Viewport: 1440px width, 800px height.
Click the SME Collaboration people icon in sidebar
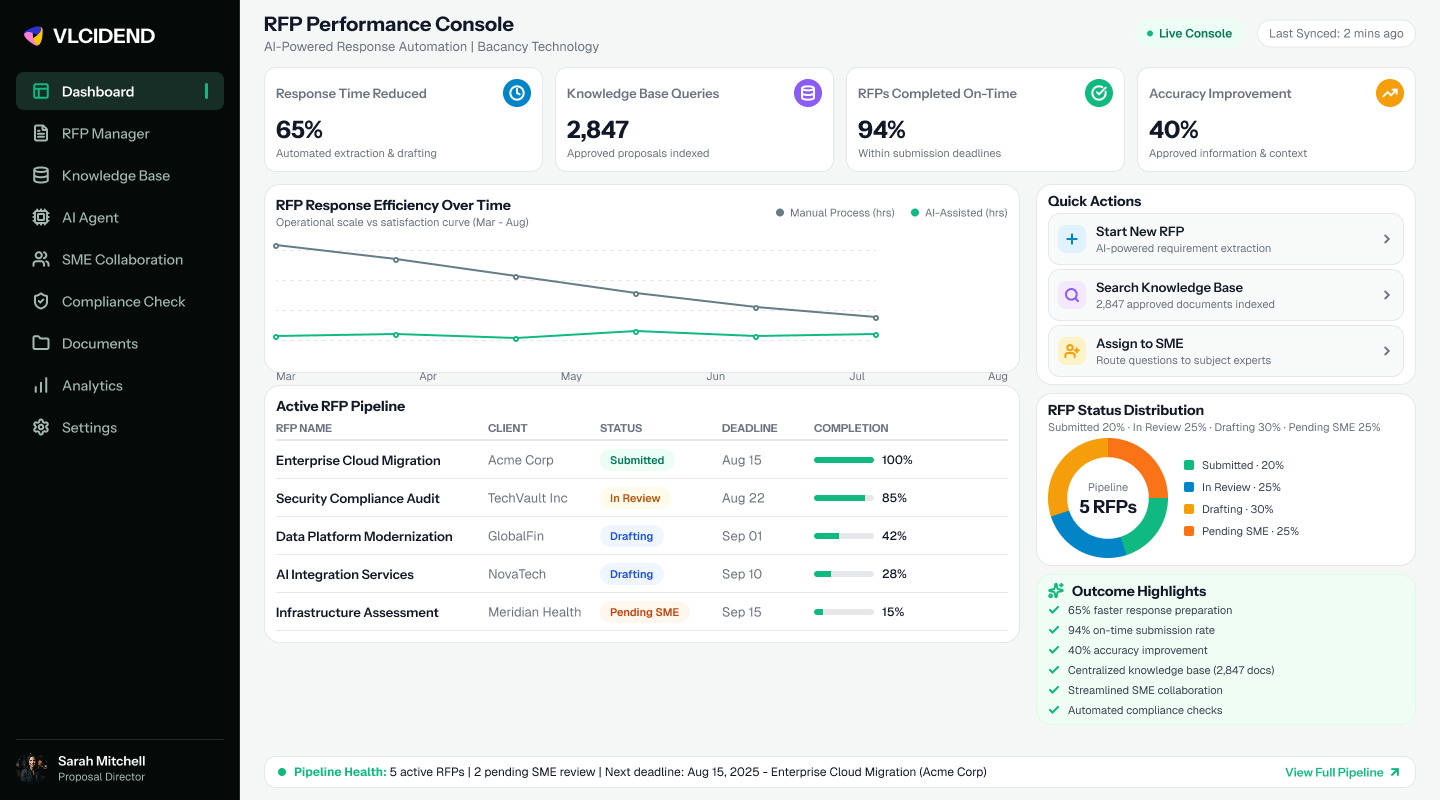(41, 259)
